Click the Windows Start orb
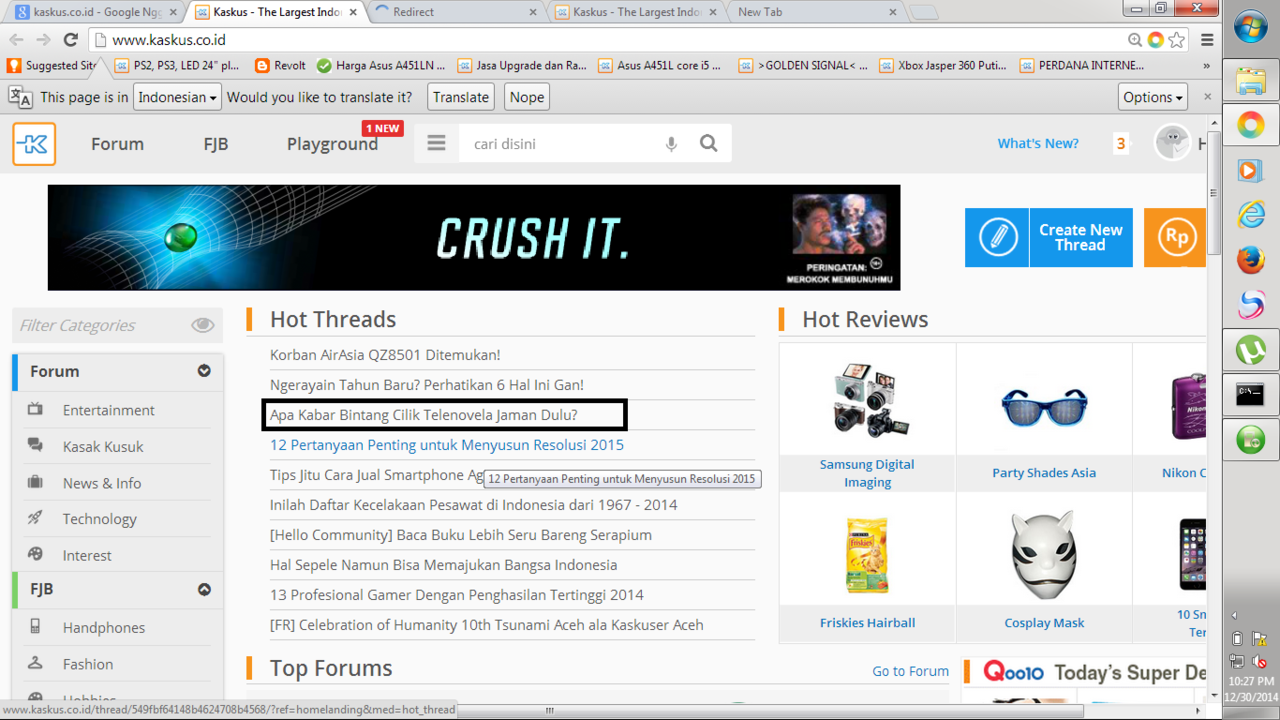 [x=1250, y=27]
